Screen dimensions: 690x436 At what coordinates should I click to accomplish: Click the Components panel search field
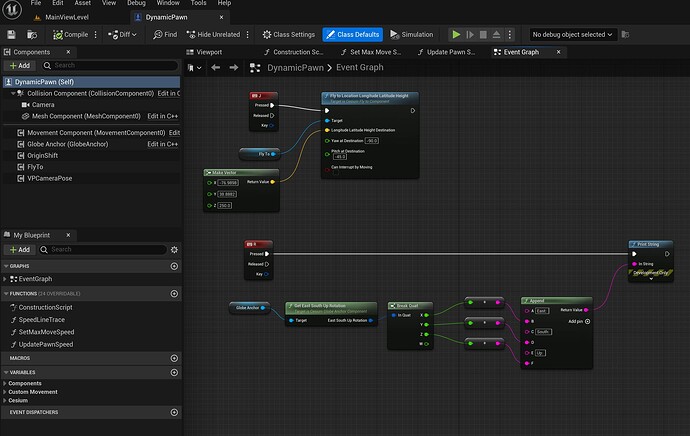point(110,65)
